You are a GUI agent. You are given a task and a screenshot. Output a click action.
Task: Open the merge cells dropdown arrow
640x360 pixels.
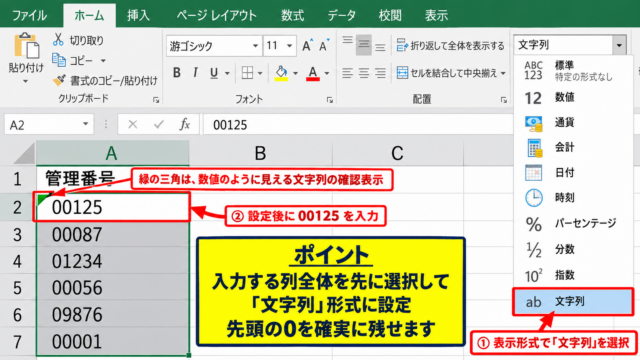[503, 73]
